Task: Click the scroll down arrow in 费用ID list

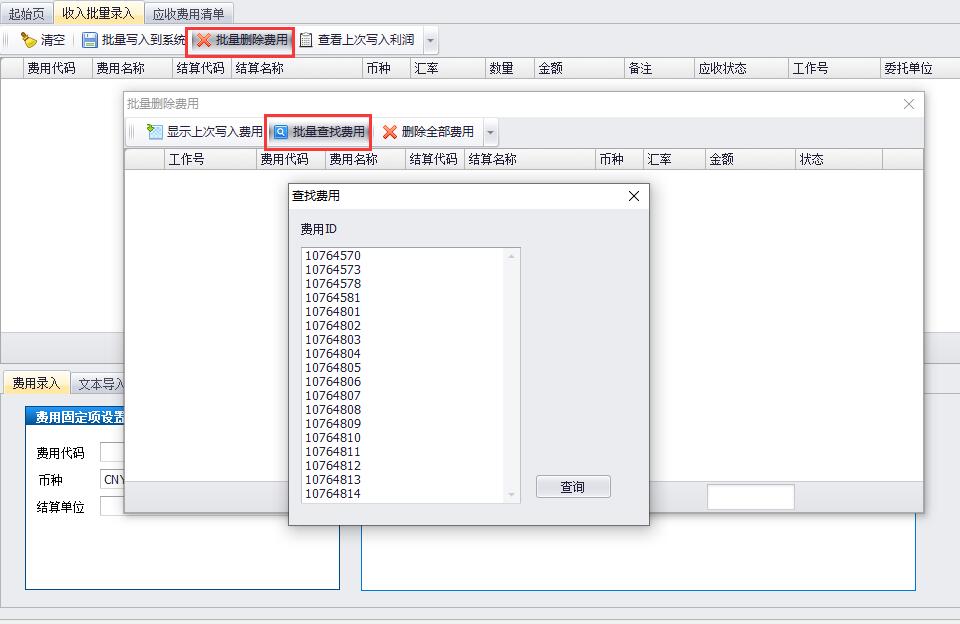Action: click(511, 495)
